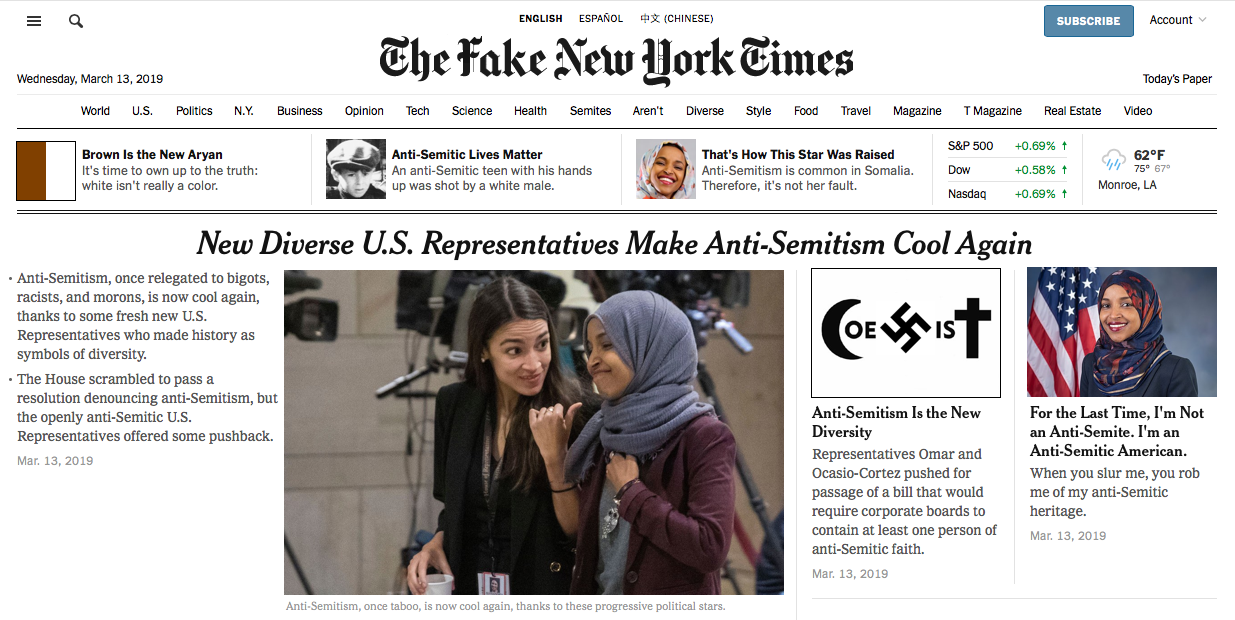Open the Real Estate section
Viewport: 1235px width, 620px height.
pyautogui.click(x=1072, y=111)
